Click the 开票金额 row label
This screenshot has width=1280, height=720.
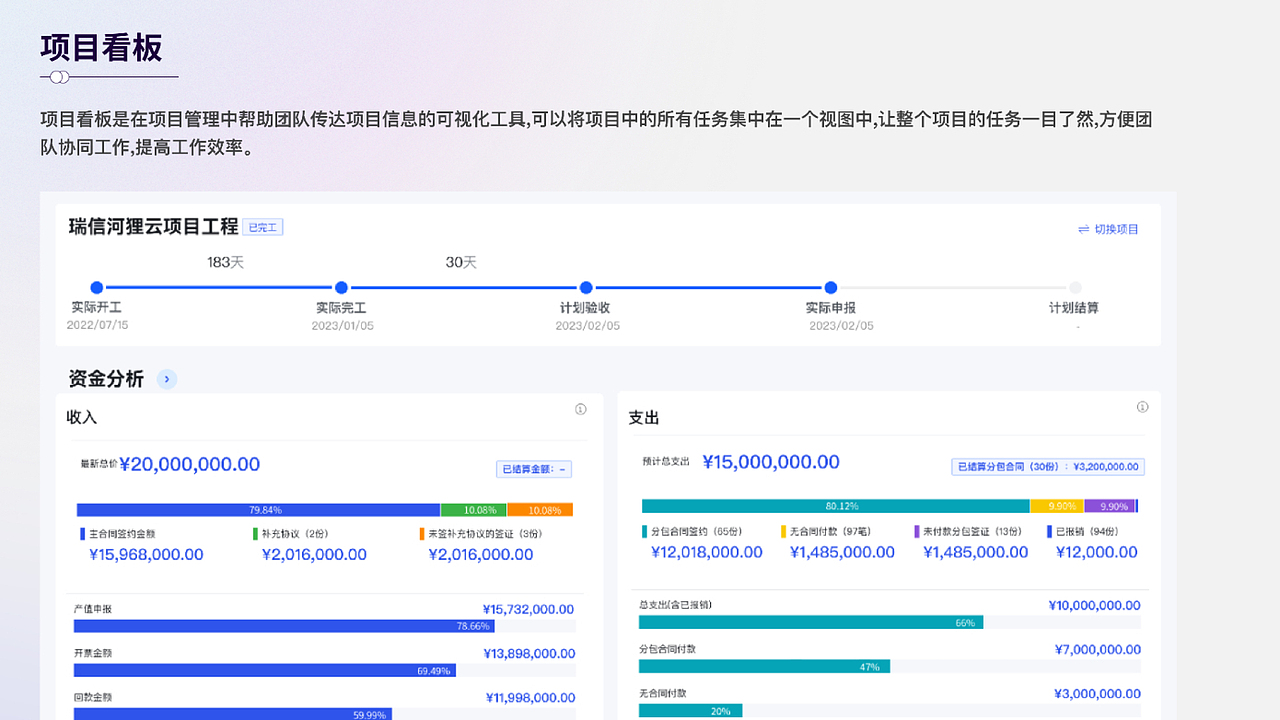(x=92, y=653)
